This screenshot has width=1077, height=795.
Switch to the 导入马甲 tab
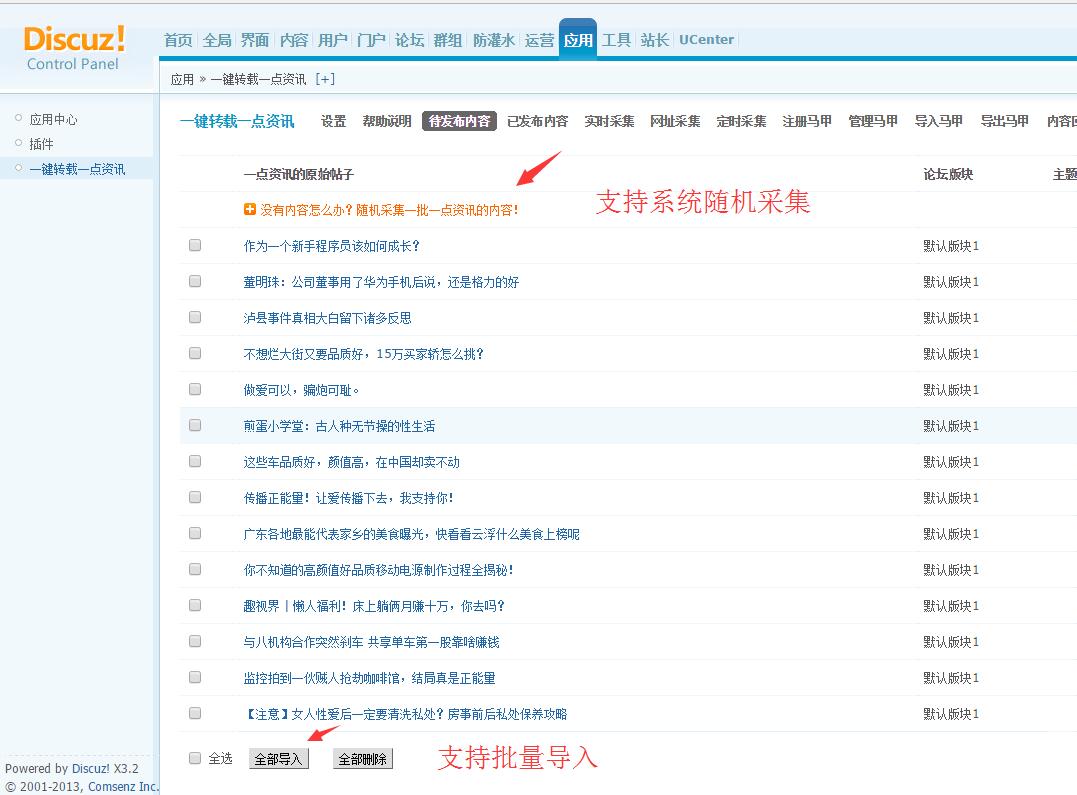[x=938, y=121]
